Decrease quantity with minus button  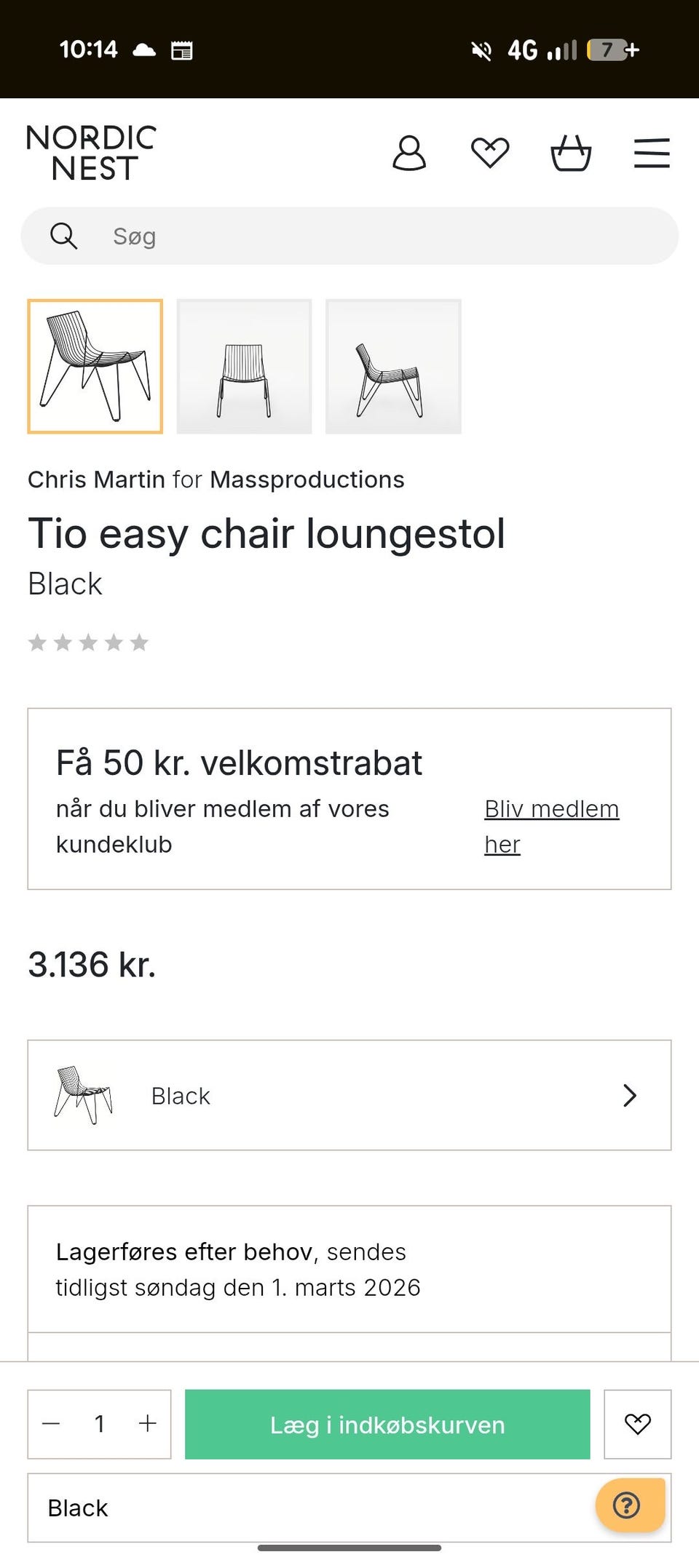point(51,1424)
